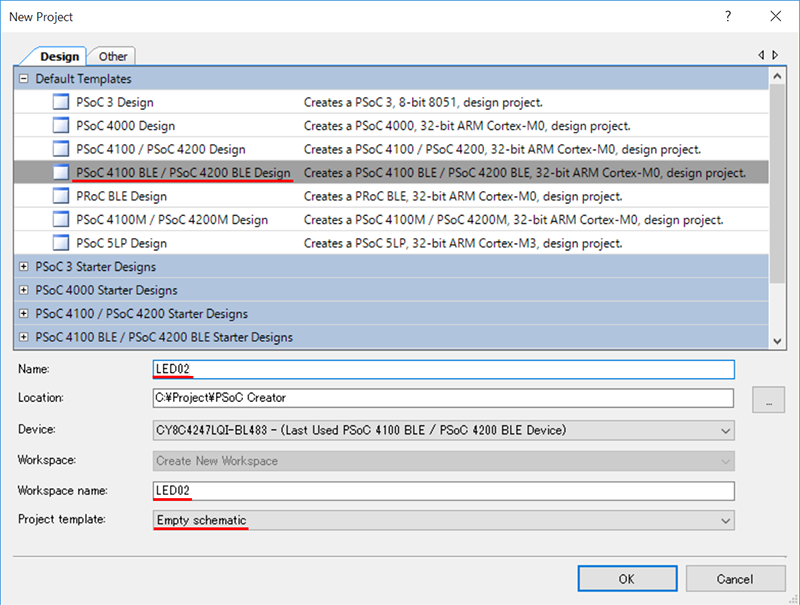Browse for location with the ... button

[x=768, y=399]
